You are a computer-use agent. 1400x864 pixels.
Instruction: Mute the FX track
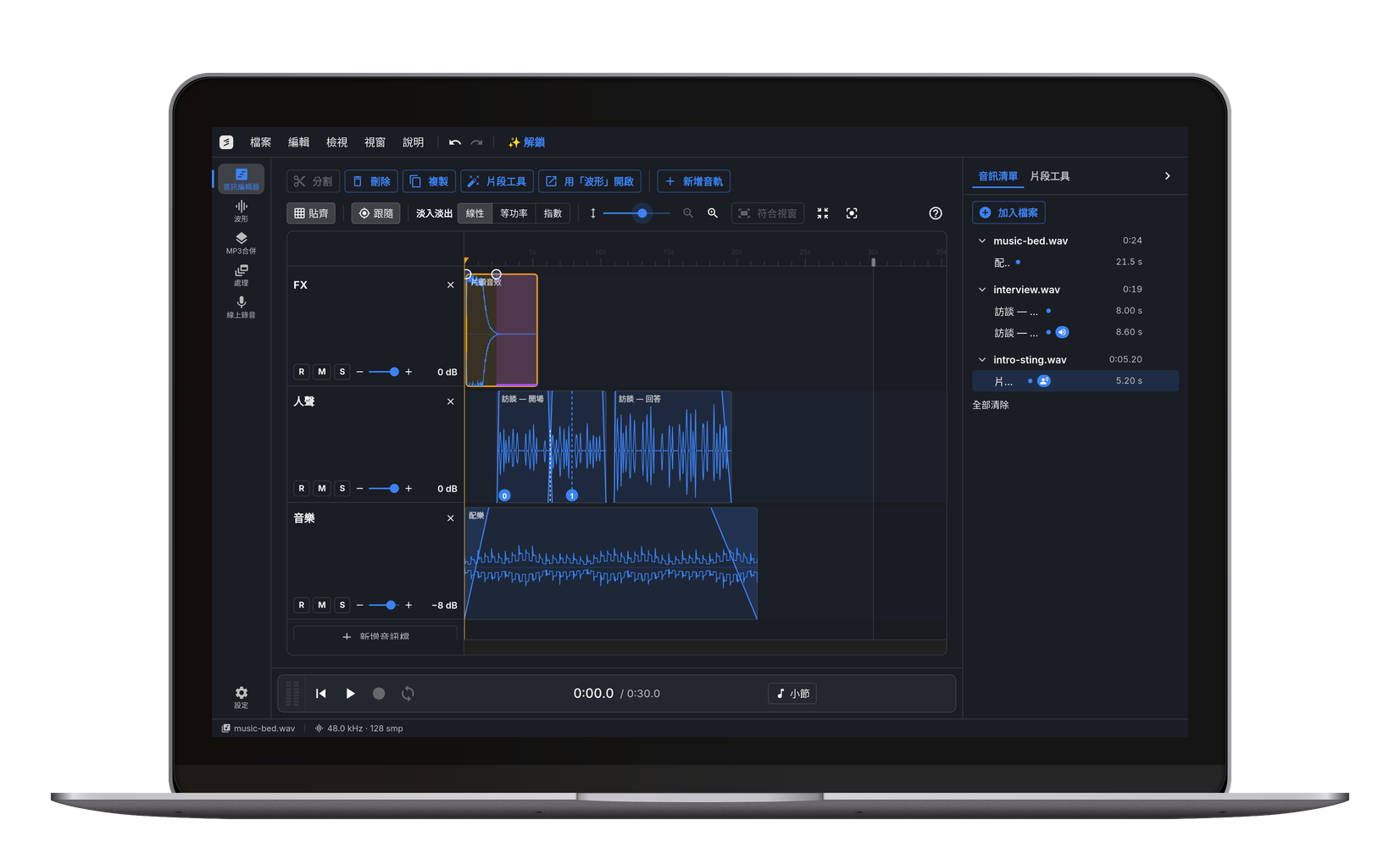coord(322,372)
